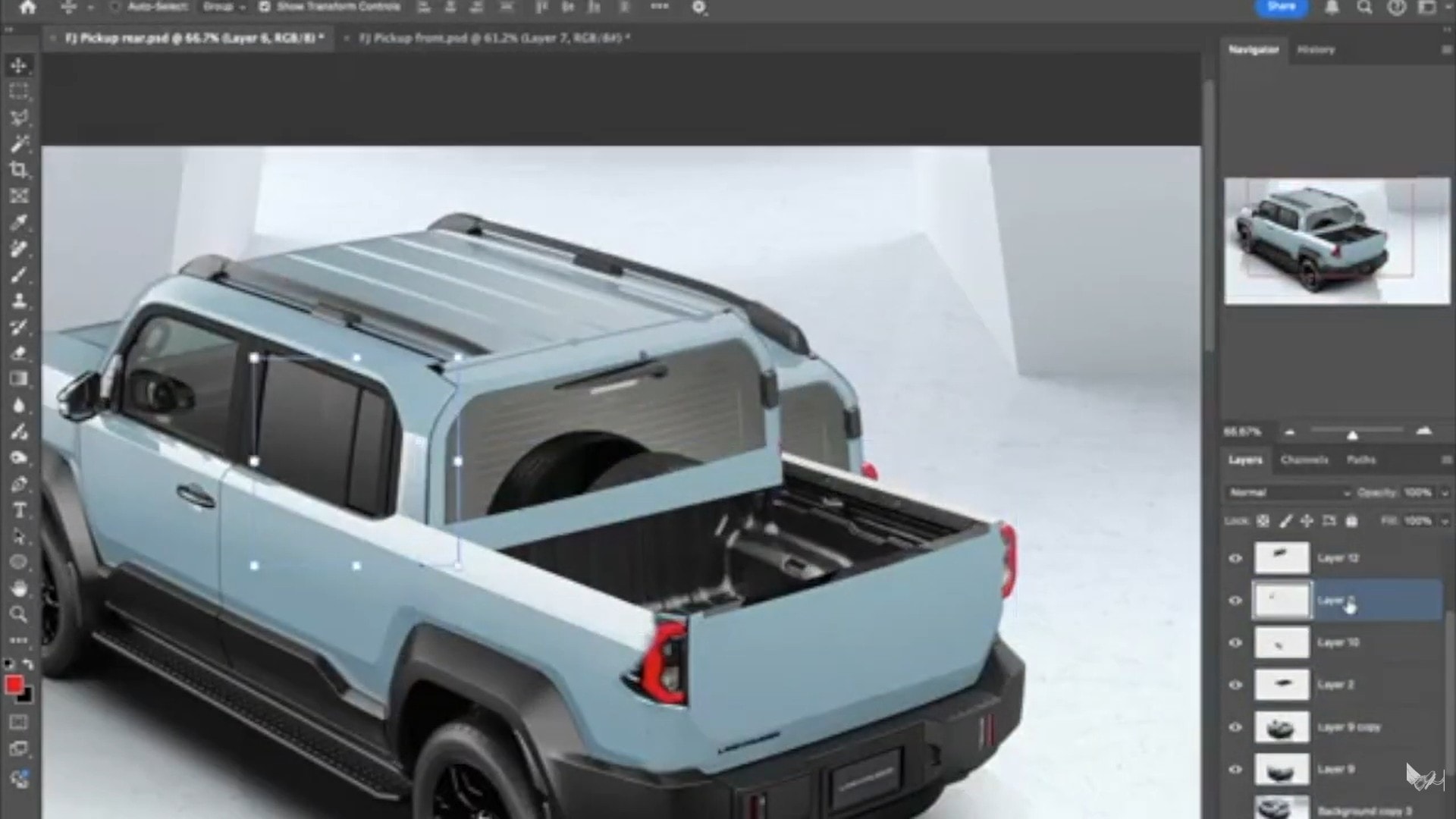Toggle Show Transform Controls checkbox
Viewport: 1456px width, 819px height.
[x=264, y=7]
